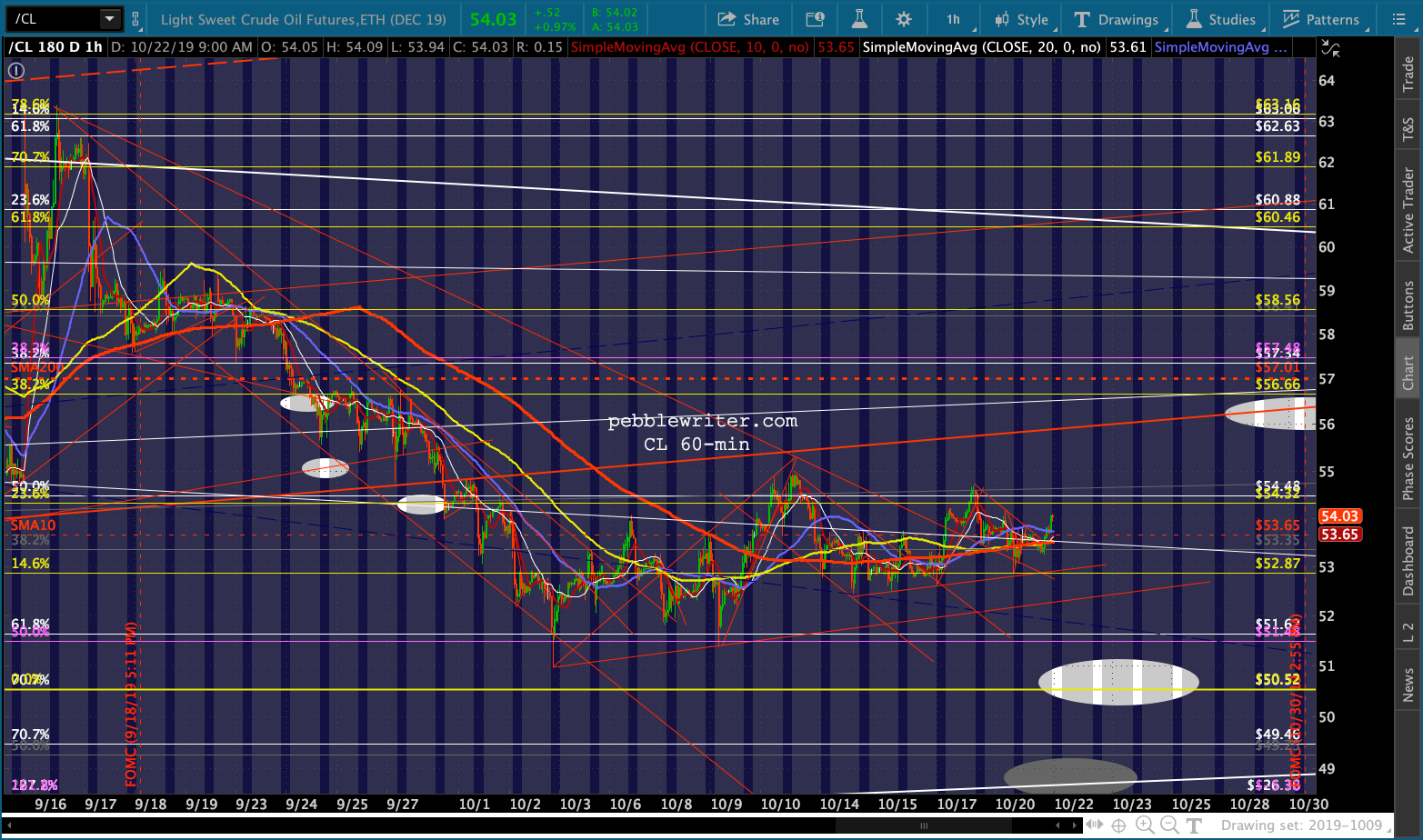This screenshot has width=1423, height=840.
Task: Click the Share button
Action: (748, 19)
